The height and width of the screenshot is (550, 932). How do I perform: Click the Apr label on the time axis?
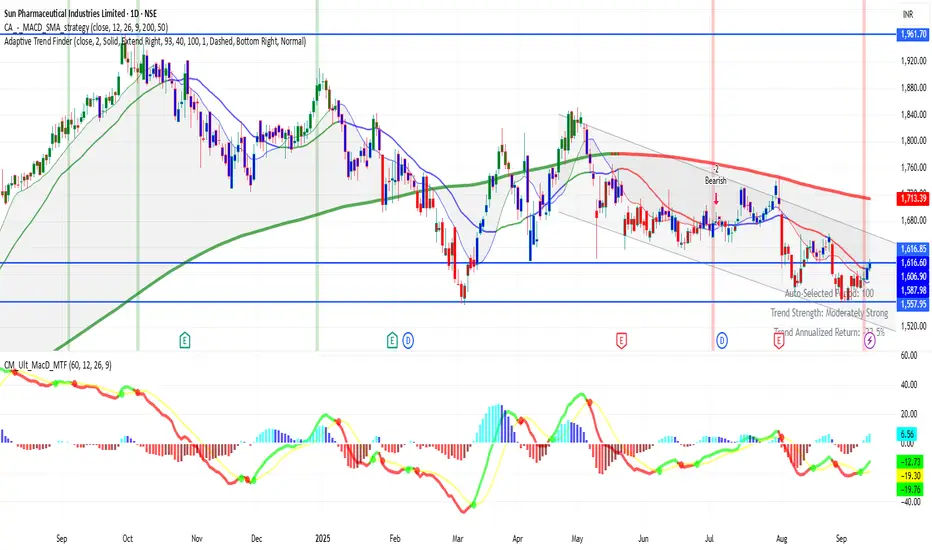tap(518, 539)
